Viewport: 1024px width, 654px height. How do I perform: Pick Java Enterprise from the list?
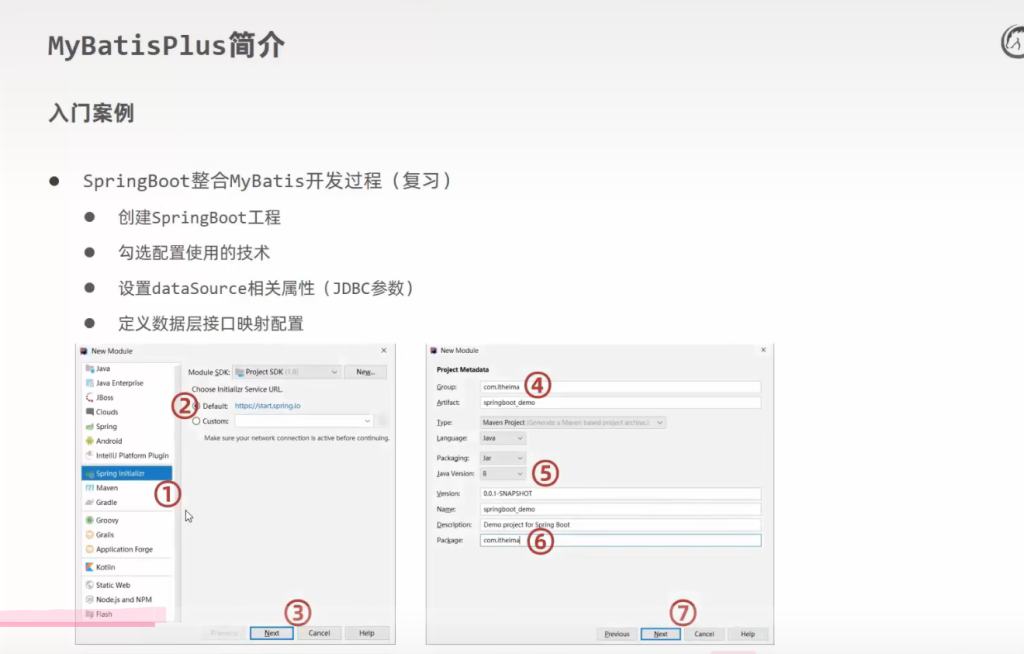119,383
